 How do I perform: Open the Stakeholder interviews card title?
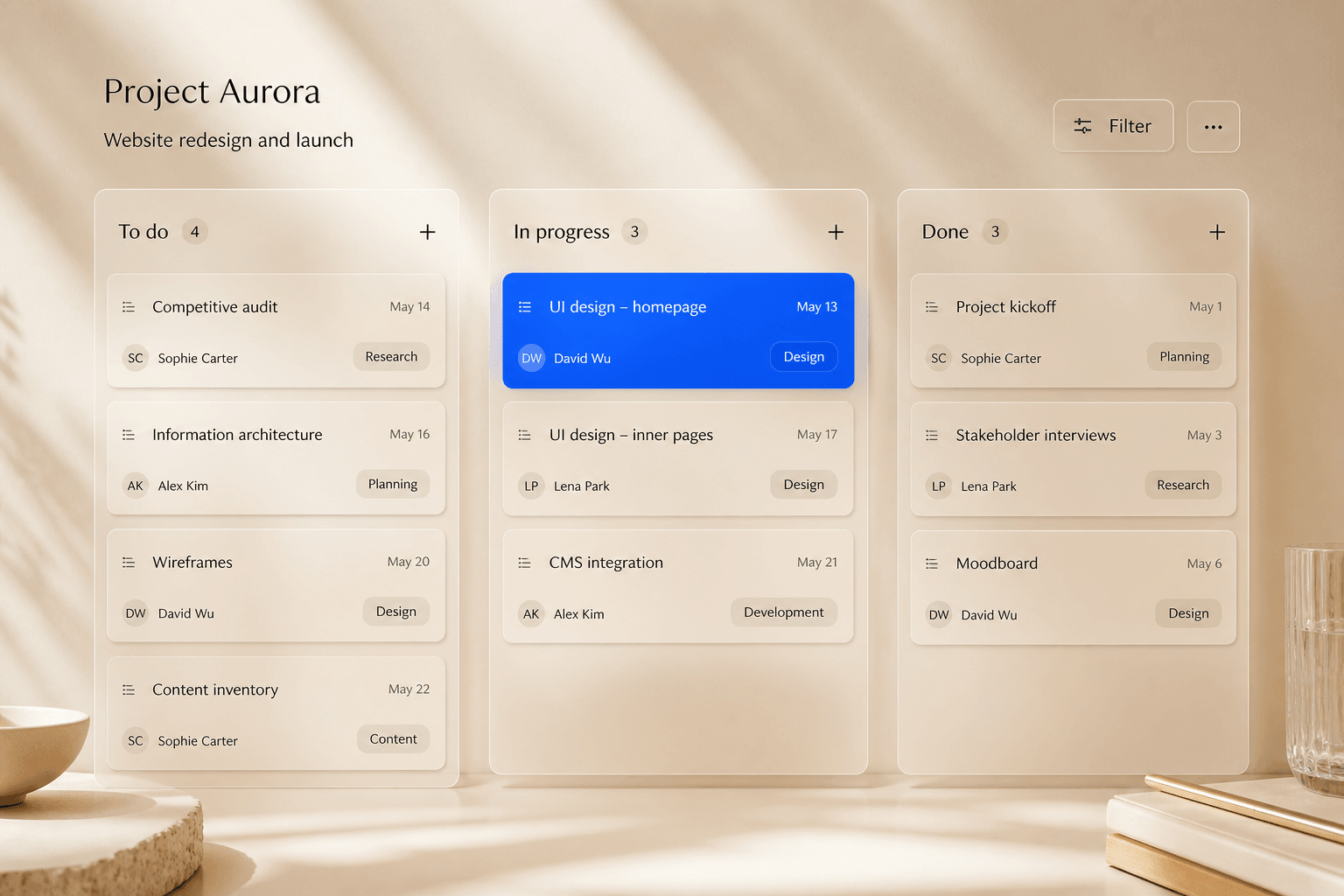point(1036,435)
